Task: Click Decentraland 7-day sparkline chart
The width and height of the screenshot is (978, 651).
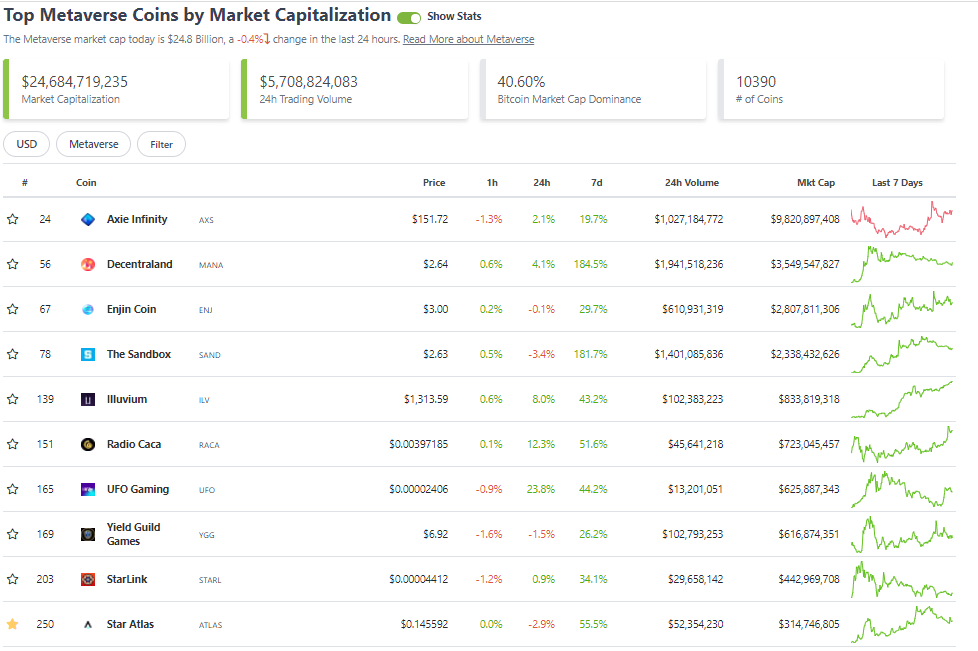Action: tap(902, 264)
